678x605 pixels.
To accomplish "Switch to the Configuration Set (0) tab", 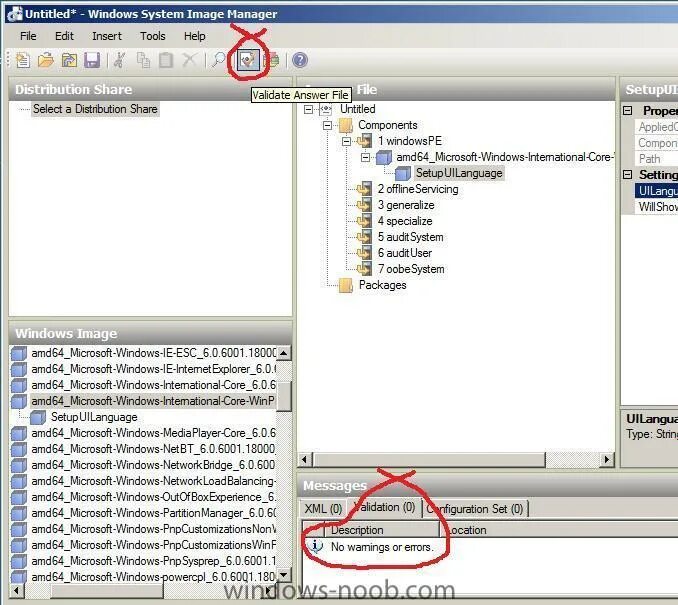I will click(475, 509).
